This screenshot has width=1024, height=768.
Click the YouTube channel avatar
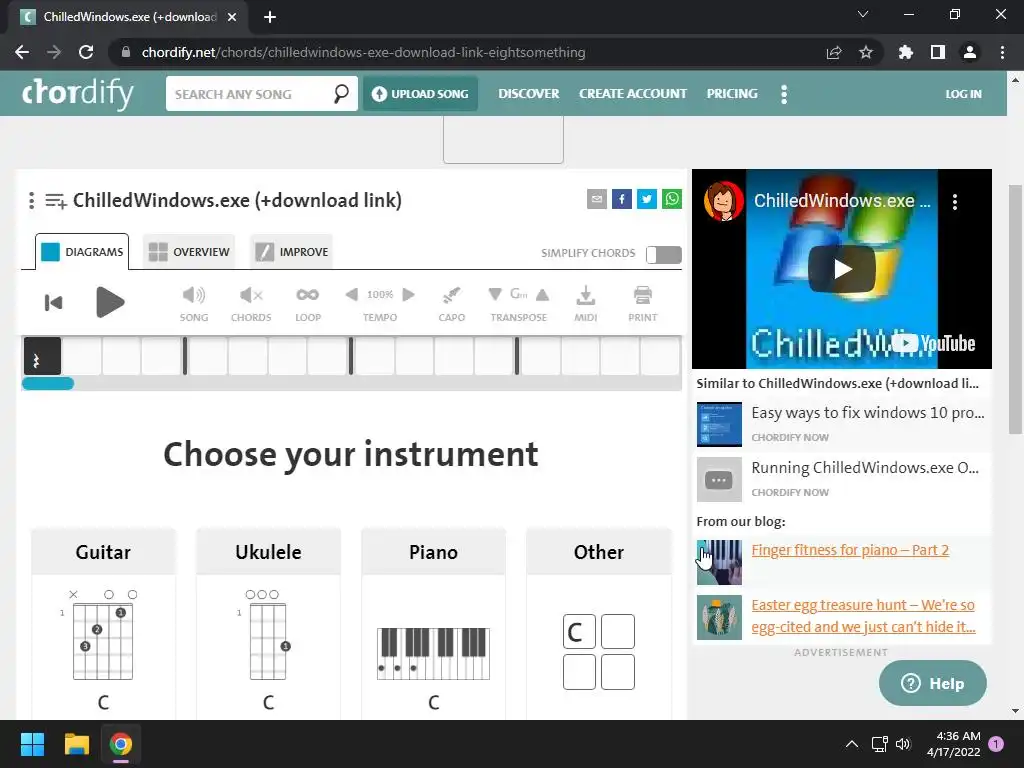[724, 201]
